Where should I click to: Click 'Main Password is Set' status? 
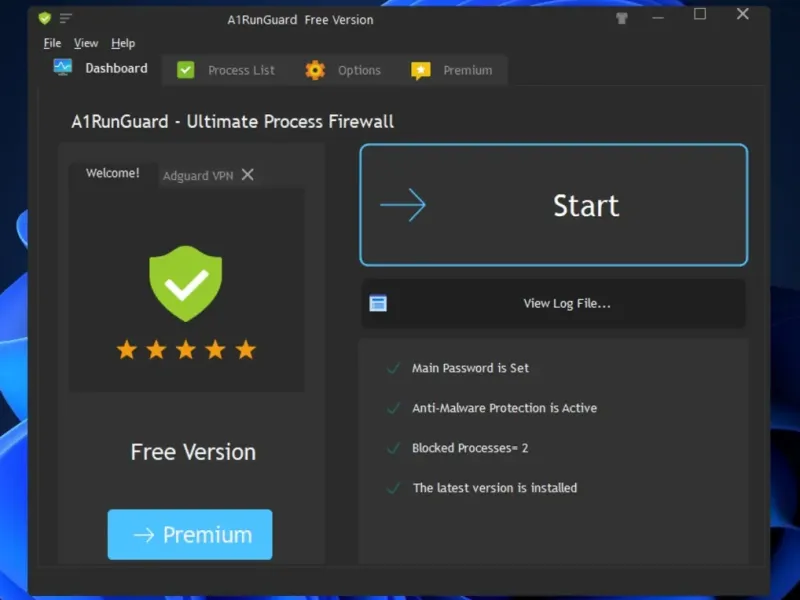(470, 368)
